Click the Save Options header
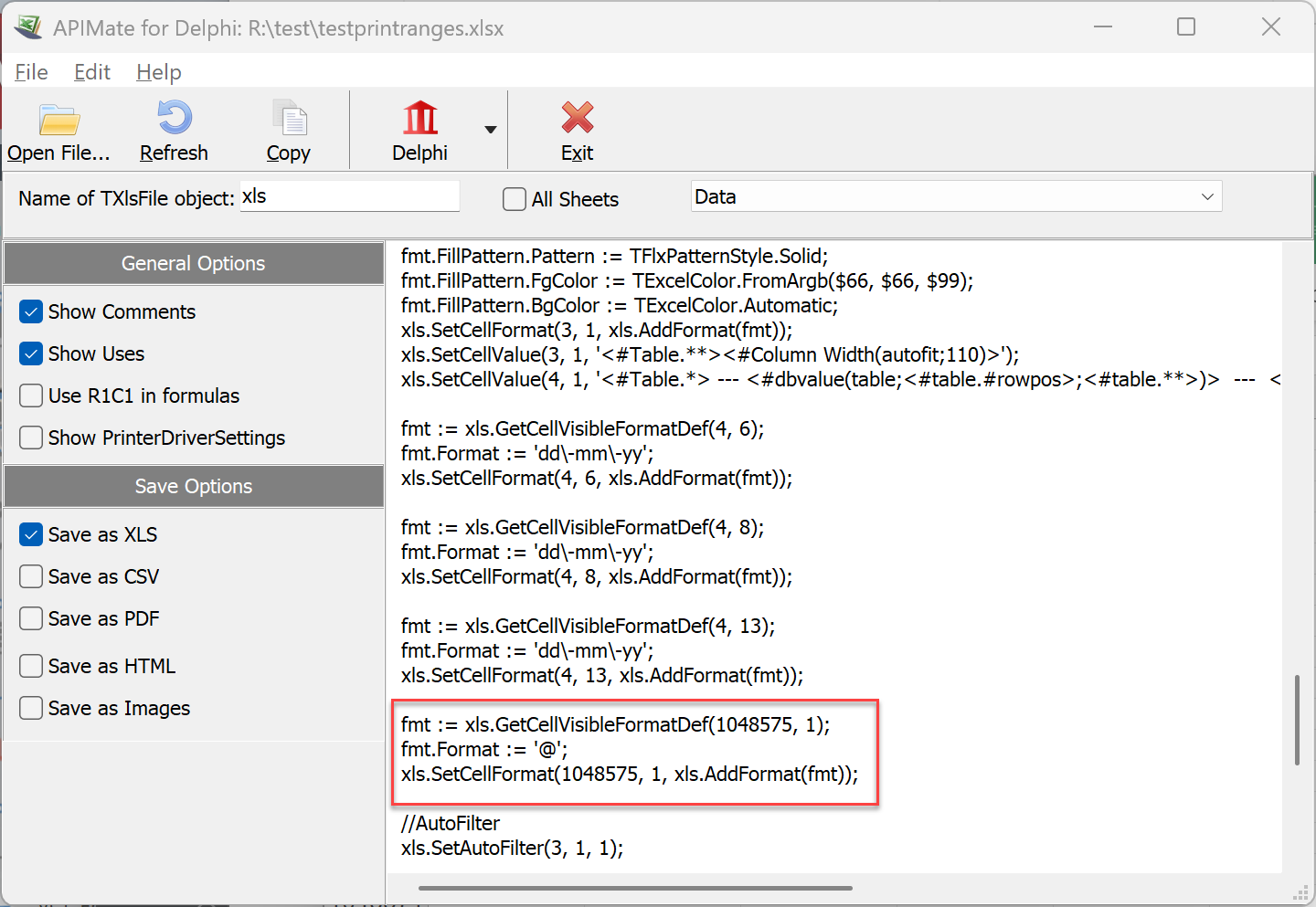 click(x=193, y=486)
